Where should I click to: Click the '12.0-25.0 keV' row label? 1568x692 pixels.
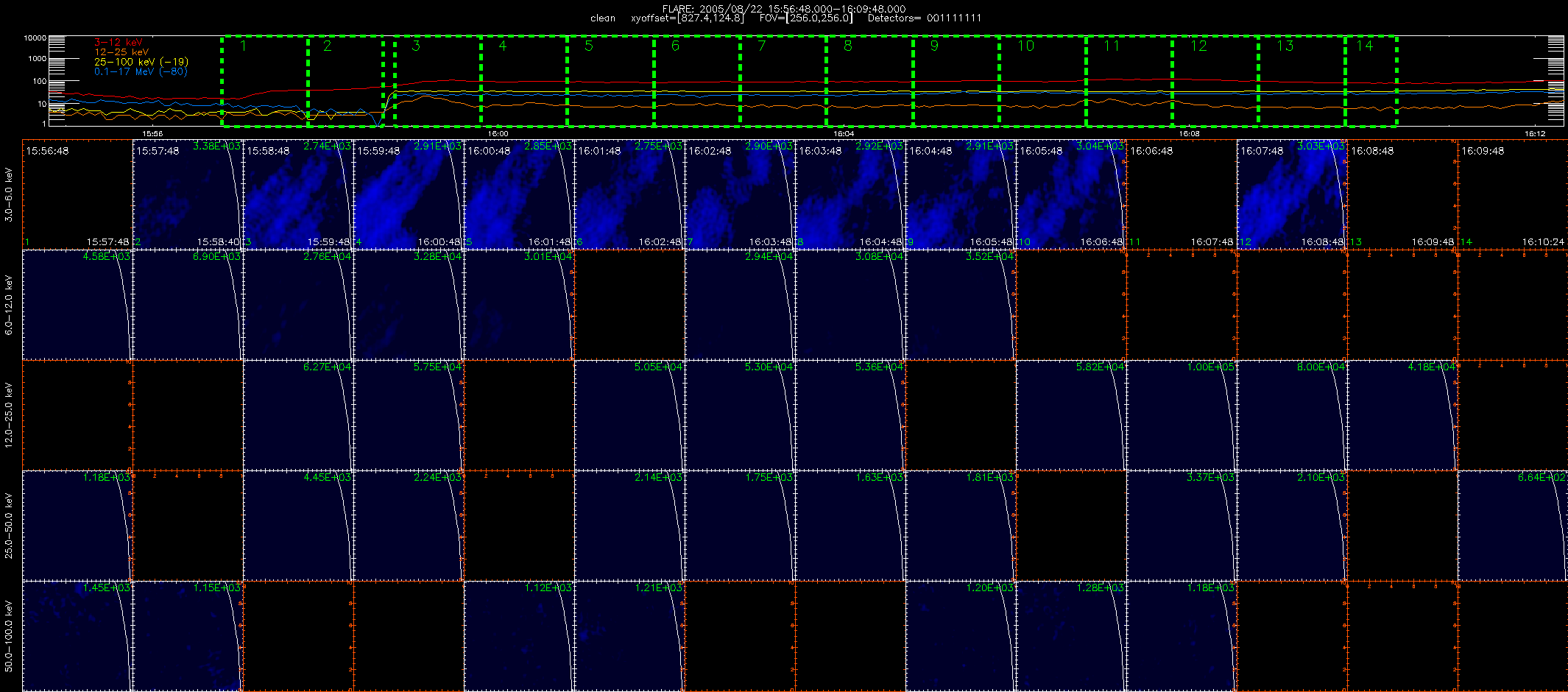[9, 415]
